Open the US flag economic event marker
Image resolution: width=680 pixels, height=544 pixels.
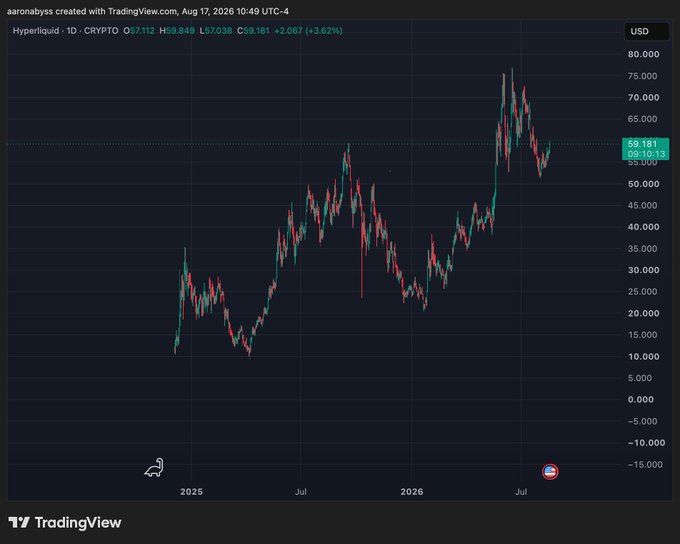click(550, 472)
